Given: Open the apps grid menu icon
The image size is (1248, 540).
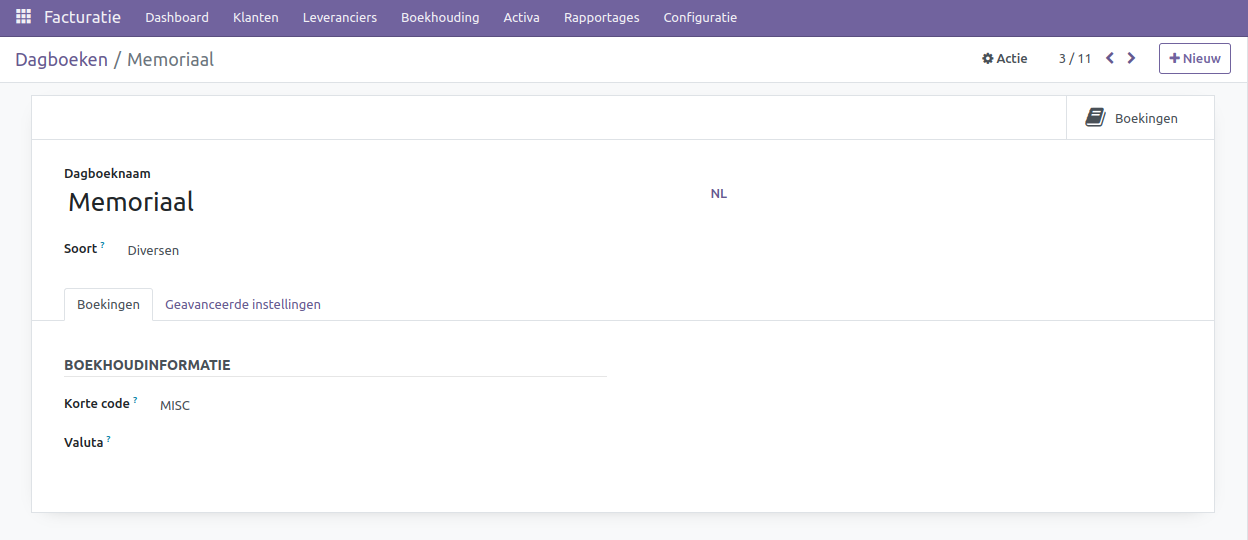Looking at the screenshot, I should (23, 17).
